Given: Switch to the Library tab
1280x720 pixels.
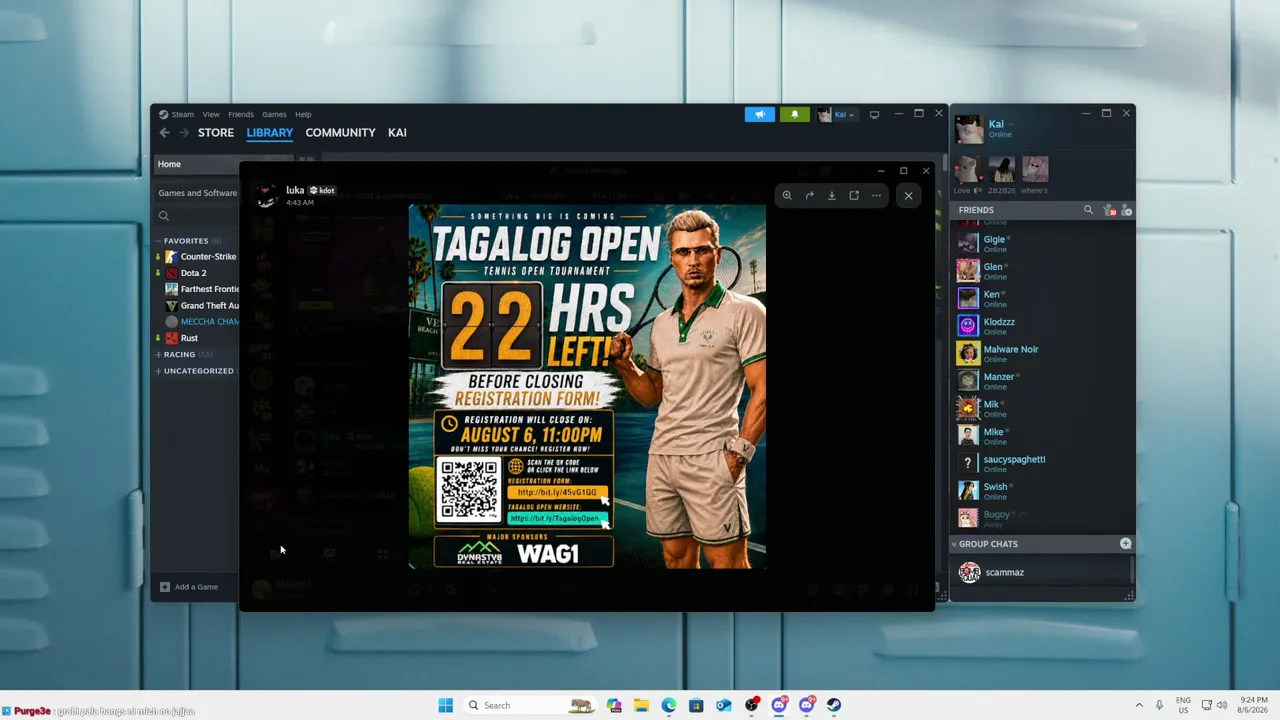Looking at the screenshot, I should point(270,132).
